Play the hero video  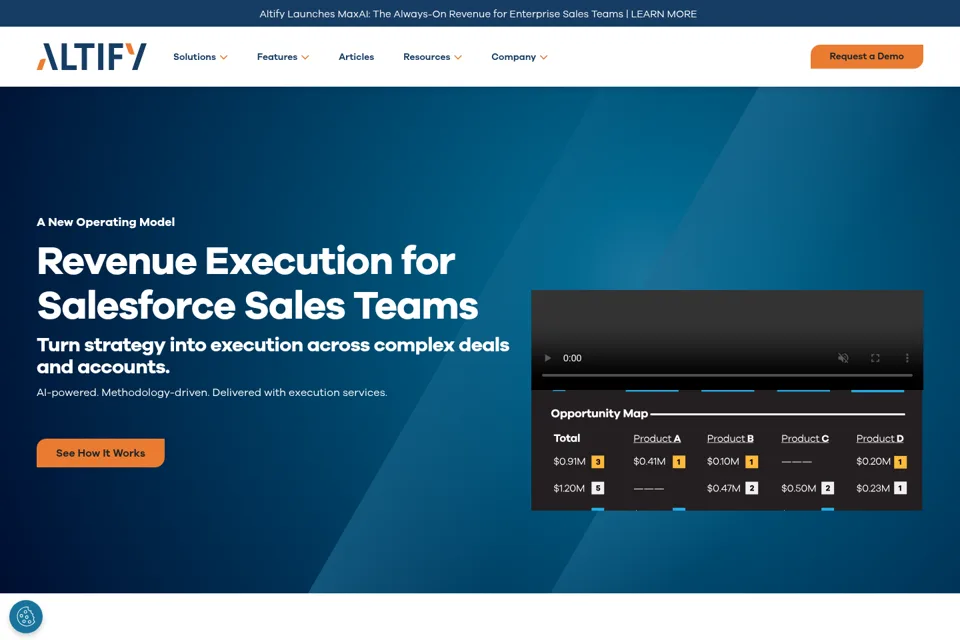(547, 358)
